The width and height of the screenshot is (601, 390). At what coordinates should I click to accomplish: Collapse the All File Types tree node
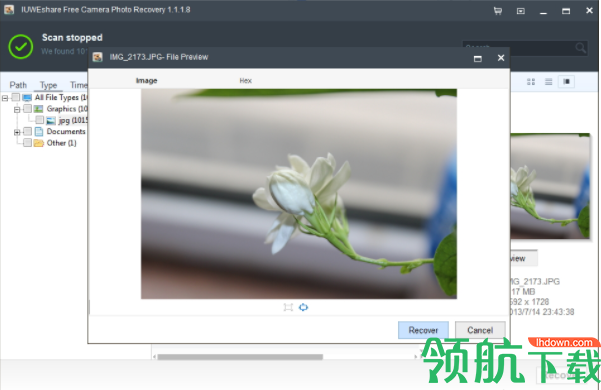(5, 98)
